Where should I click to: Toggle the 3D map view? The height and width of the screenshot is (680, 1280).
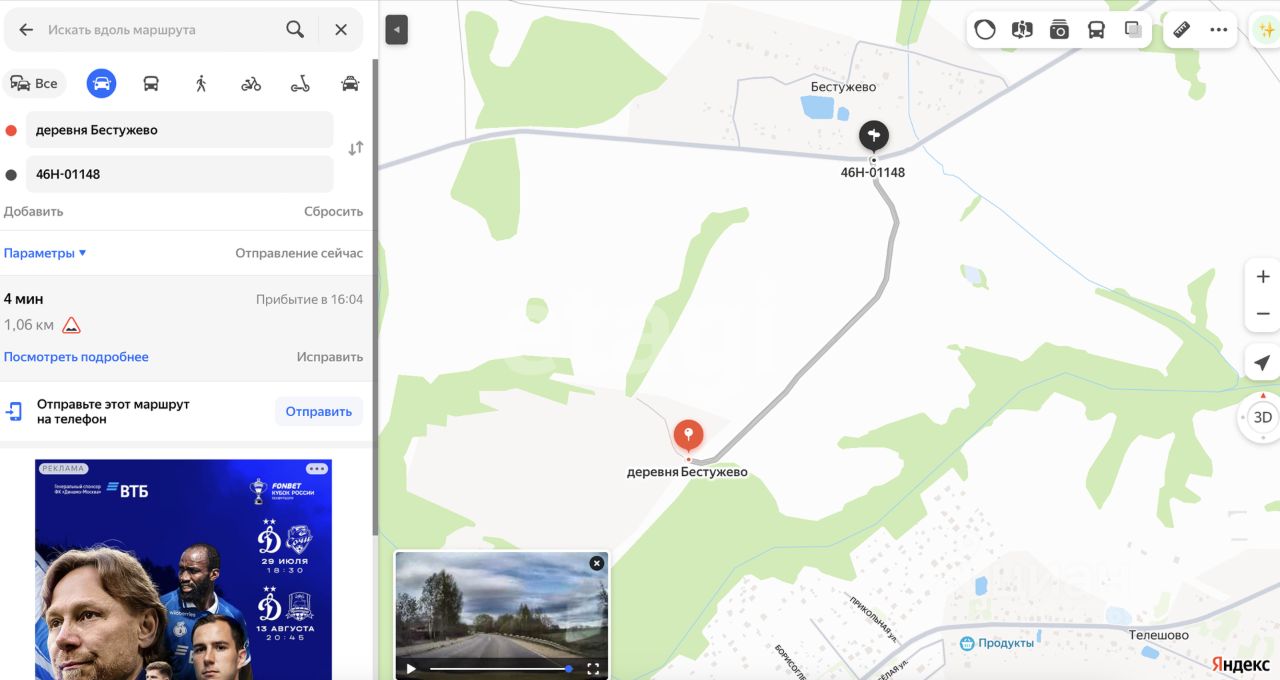coord(1262,417)
